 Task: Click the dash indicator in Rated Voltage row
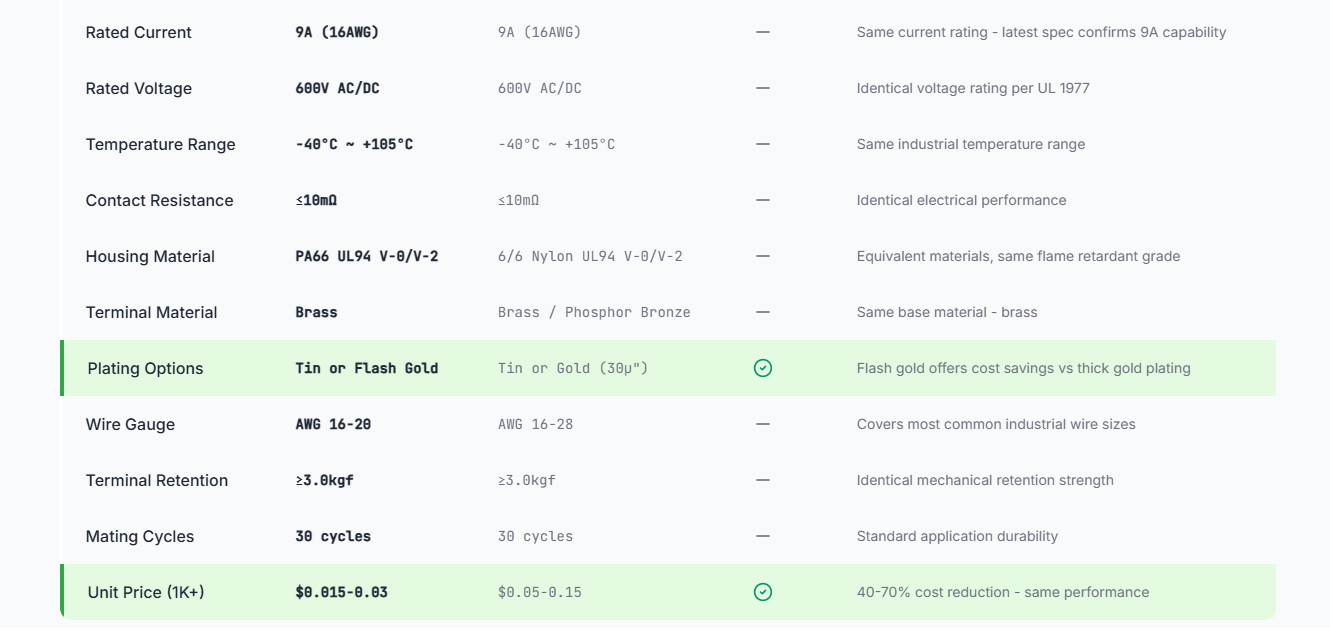tap(763, 88)
